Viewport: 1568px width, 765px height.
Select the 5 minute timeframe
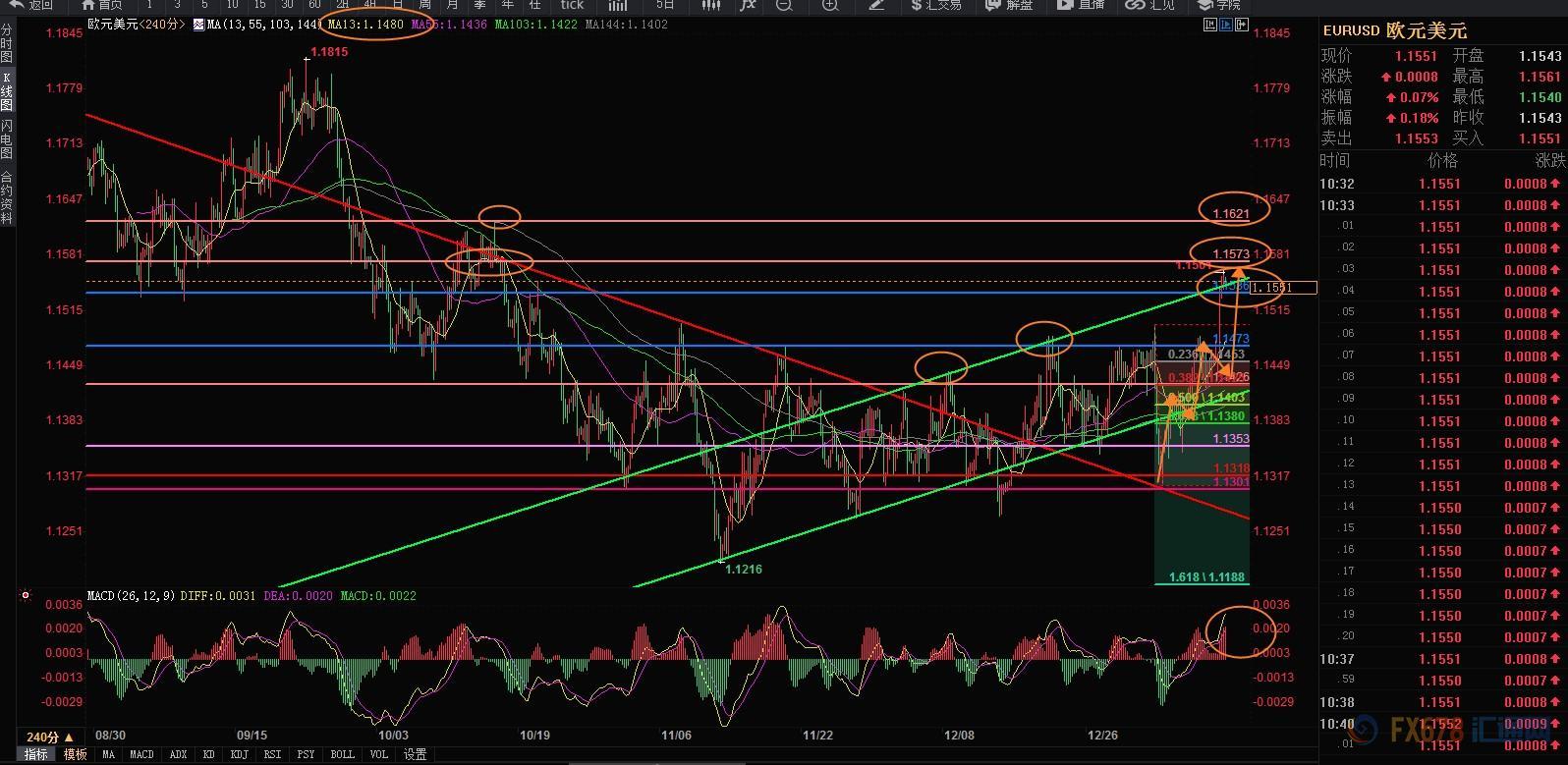(x=204, y=5)
